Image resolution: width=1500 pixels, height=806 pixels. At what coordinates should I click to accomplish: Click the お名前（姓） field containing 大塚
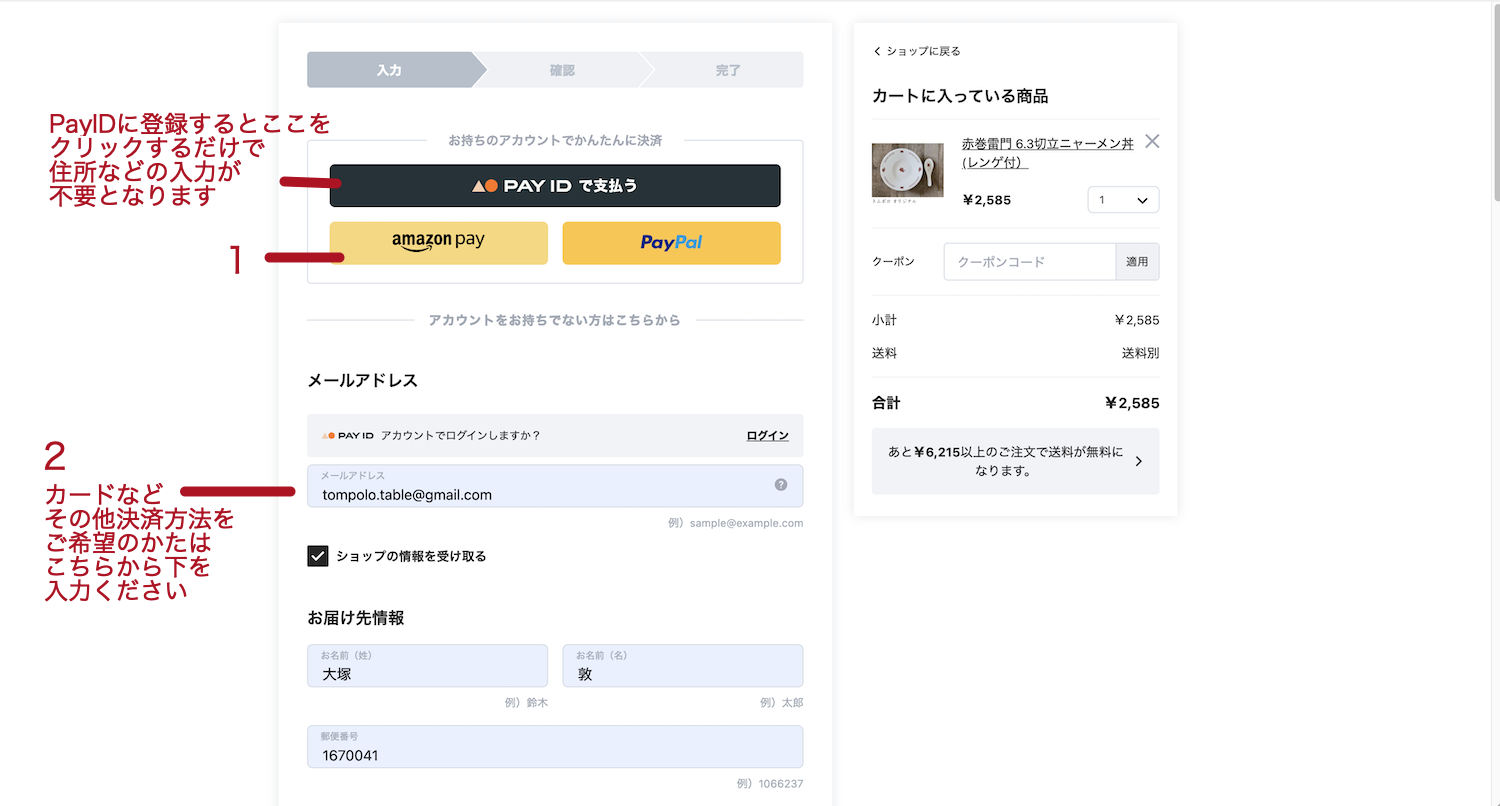[428, 666]
